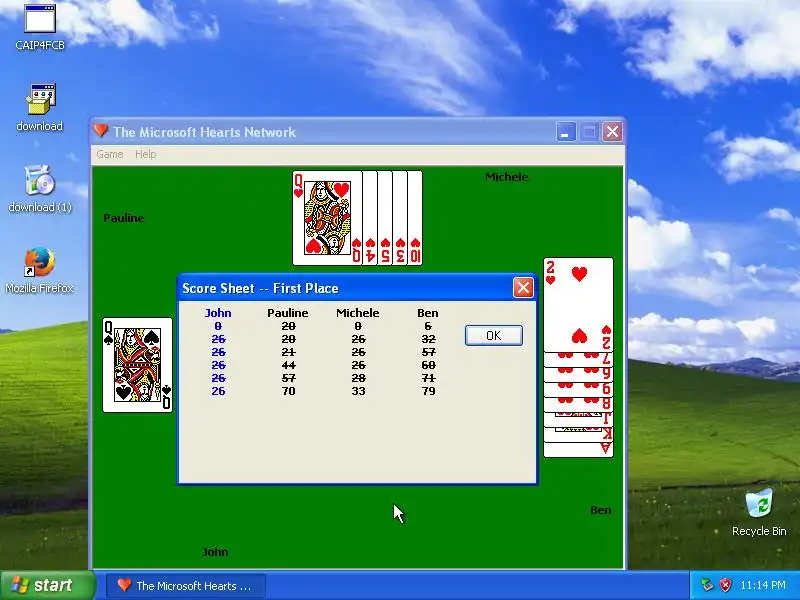This screenshot has width=800, height=600.
Task: Click the Pauline column header in score sheet
Action: click(x=288, y=313)
